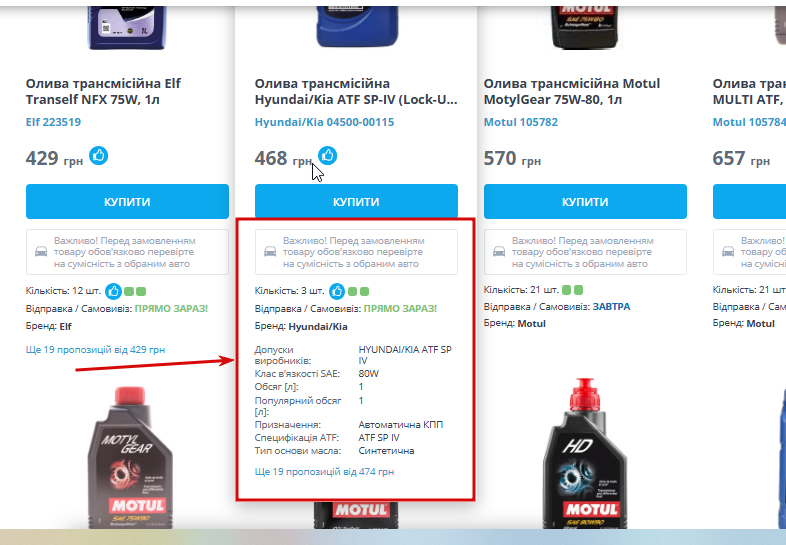Click КУПИТИ under Hyundai/Kia ATF SP-IV
The image size is (786, 545).
click(x=356, y=202)
